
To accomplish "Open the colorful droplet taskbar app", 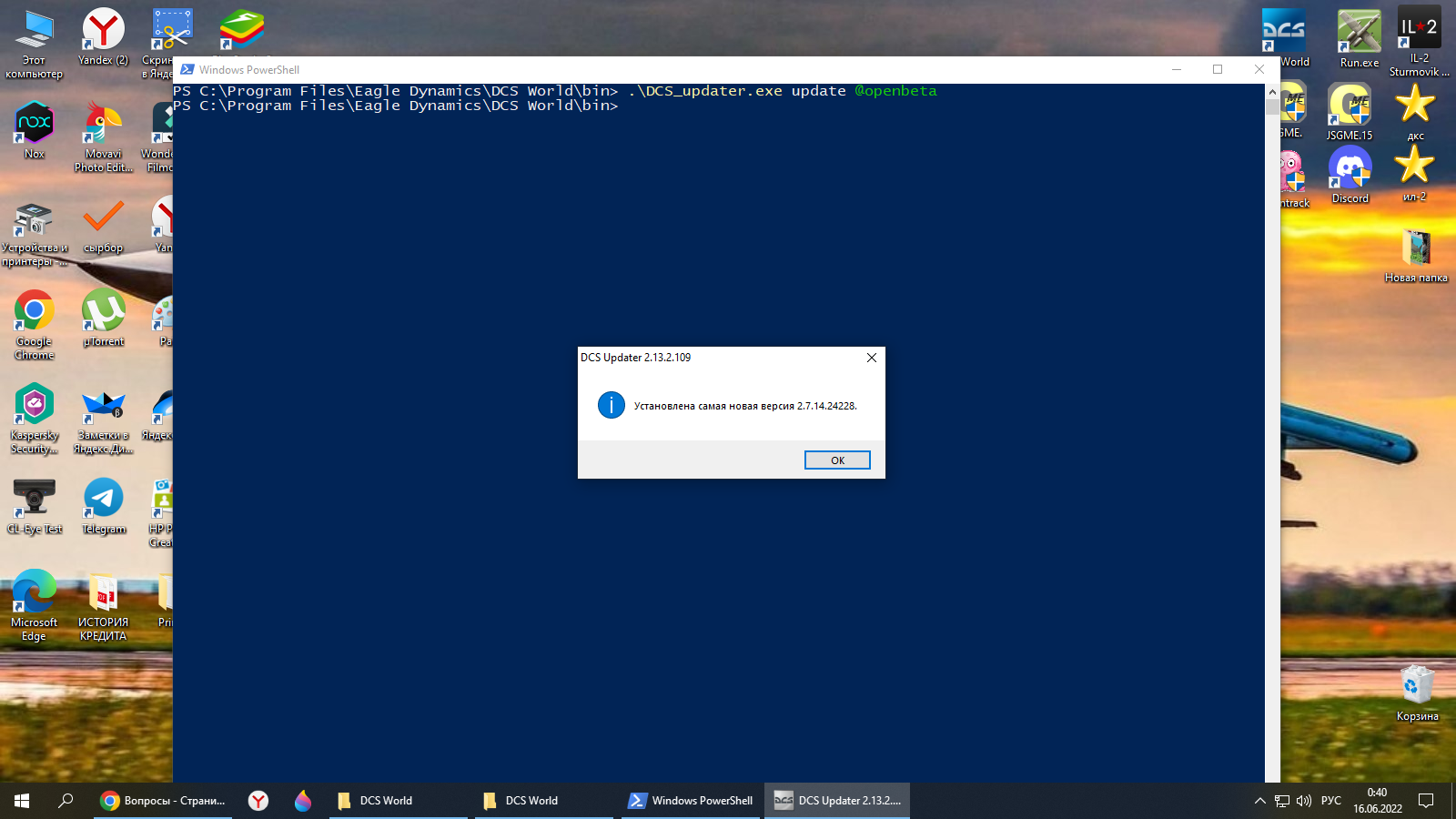I will [303, 801].
